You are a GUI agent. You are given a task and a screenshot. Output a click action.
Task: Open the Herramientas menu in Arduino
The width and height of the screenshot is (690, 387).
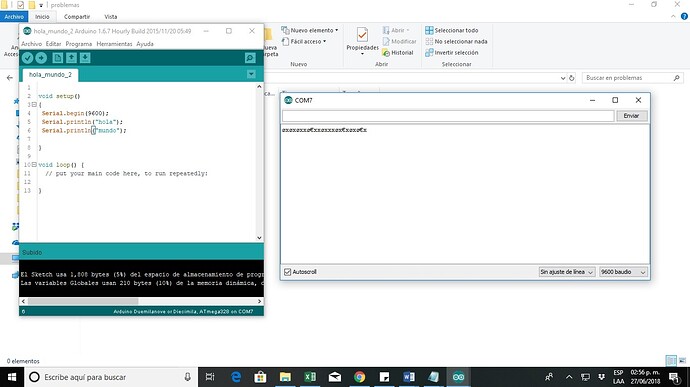tap(114, 44)
